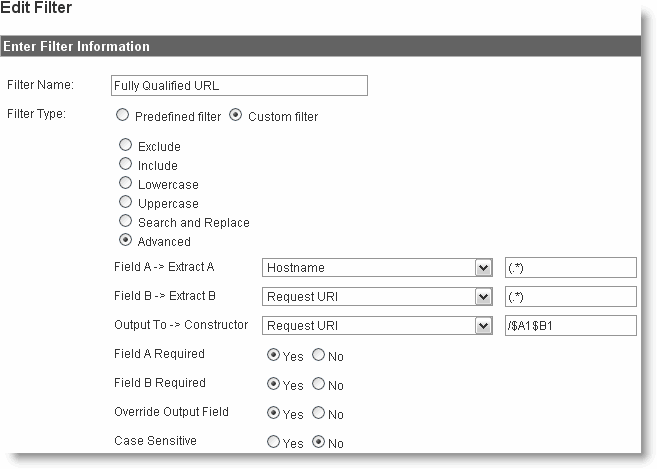
Task: Set Override Output Field to No
Action: point(318,413)
